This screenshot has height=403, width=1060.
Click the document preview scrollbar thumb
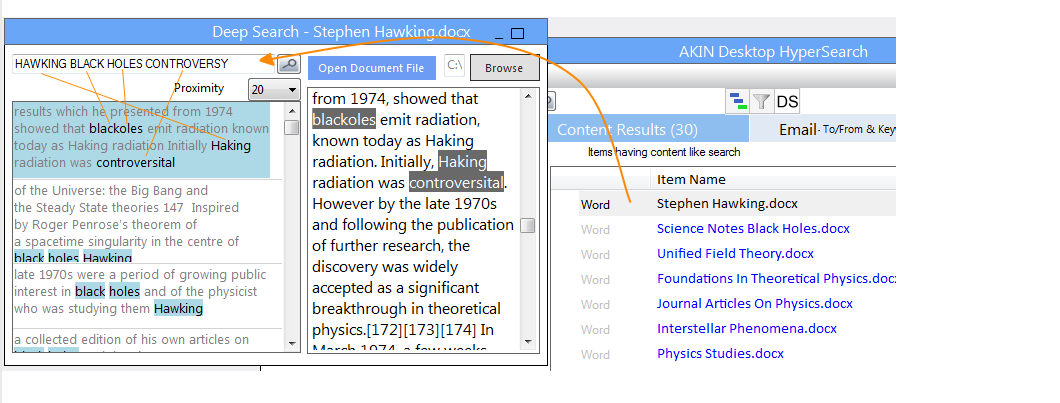click(527, 226)
